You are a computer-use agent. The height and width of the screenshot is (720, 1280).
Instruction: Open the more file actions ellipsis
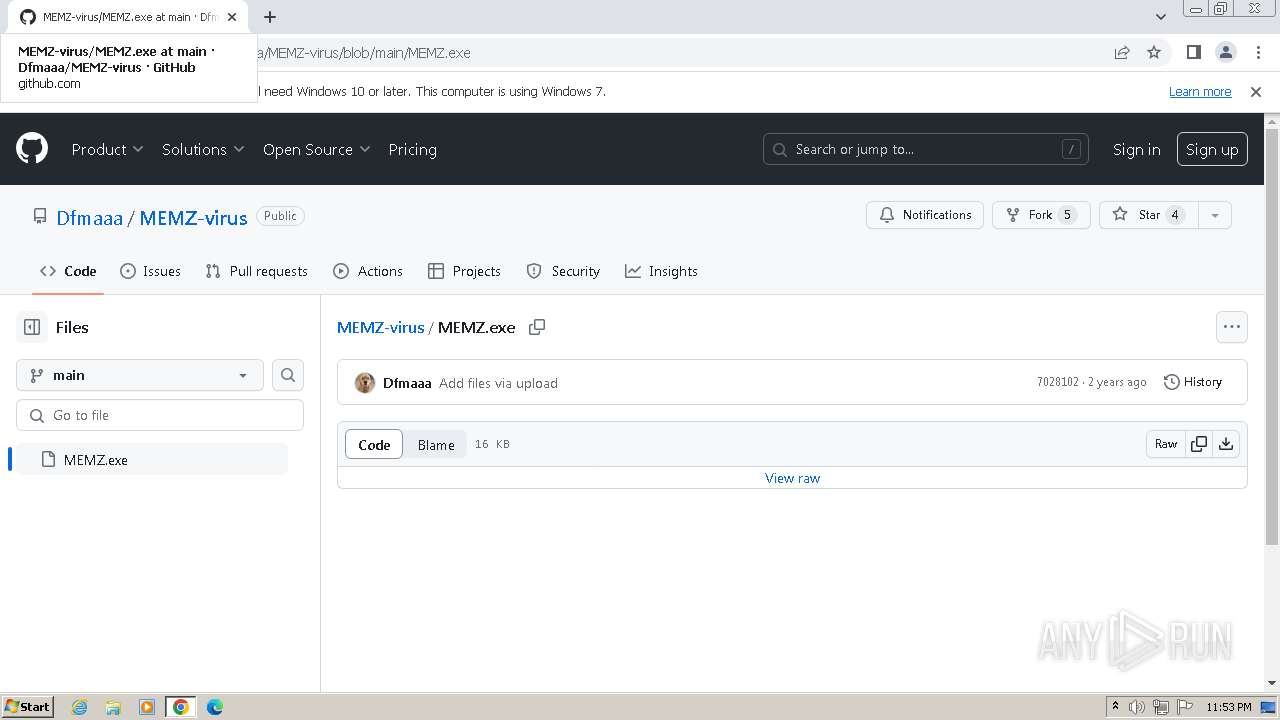point(1231,327)
